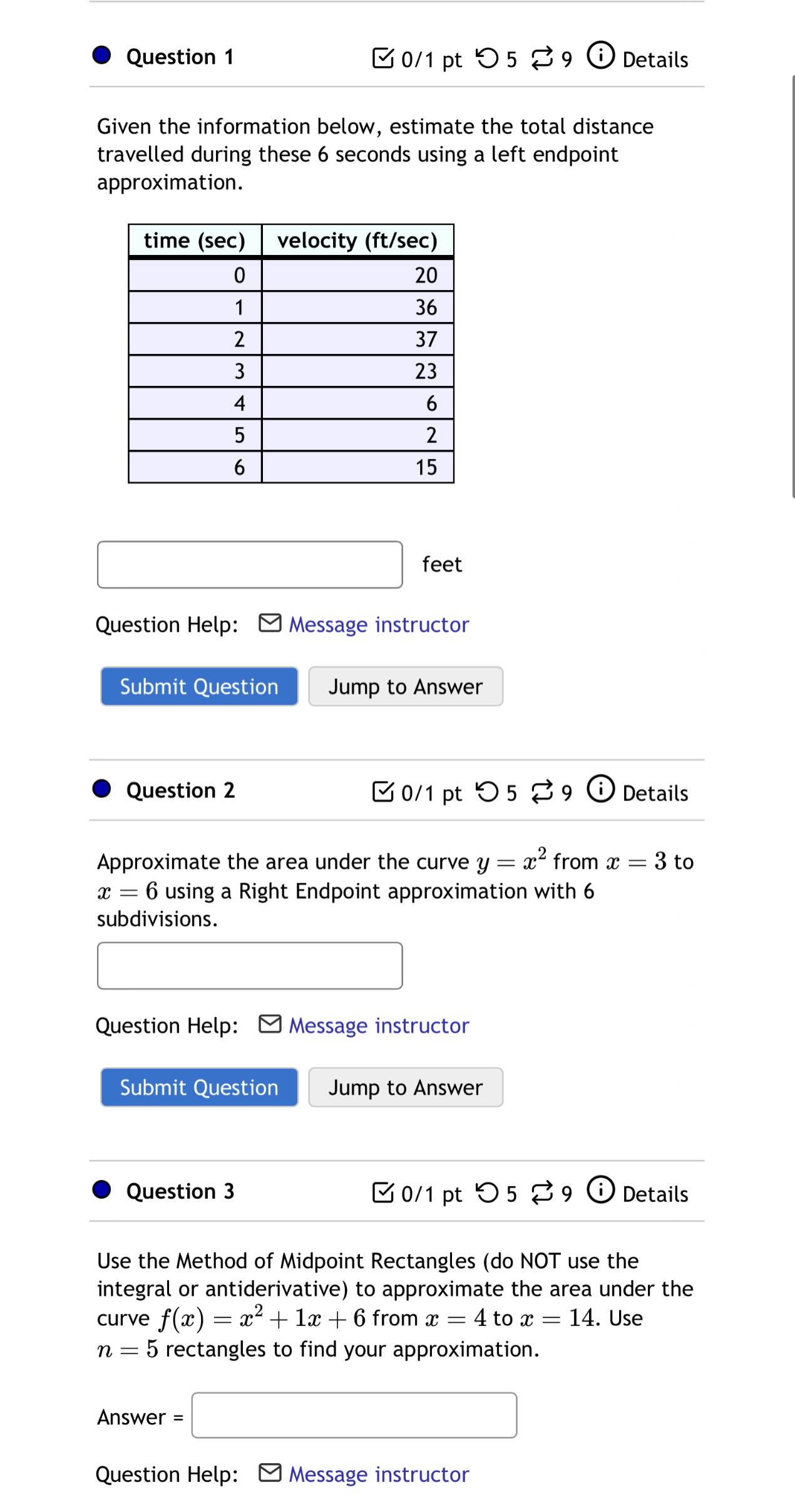Click the status dot next to Question 2

[x=102, y=790]
